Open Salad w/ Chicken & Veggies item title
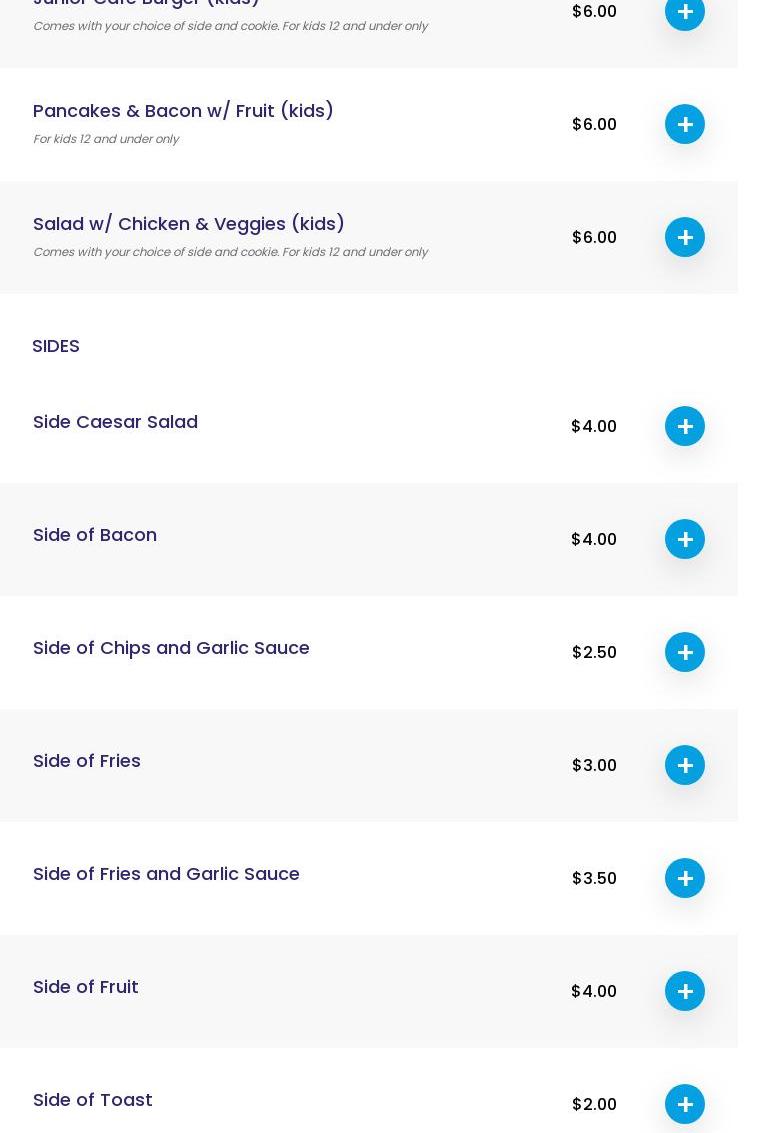The image size is (770, 1133). pos(188,223)
